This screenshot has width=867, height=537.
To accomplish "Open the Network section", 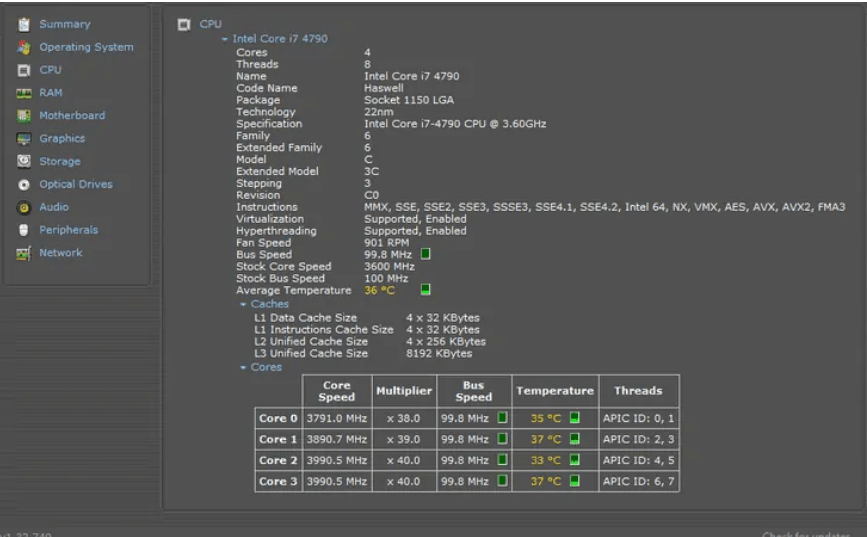I will [x=61, y=253].
